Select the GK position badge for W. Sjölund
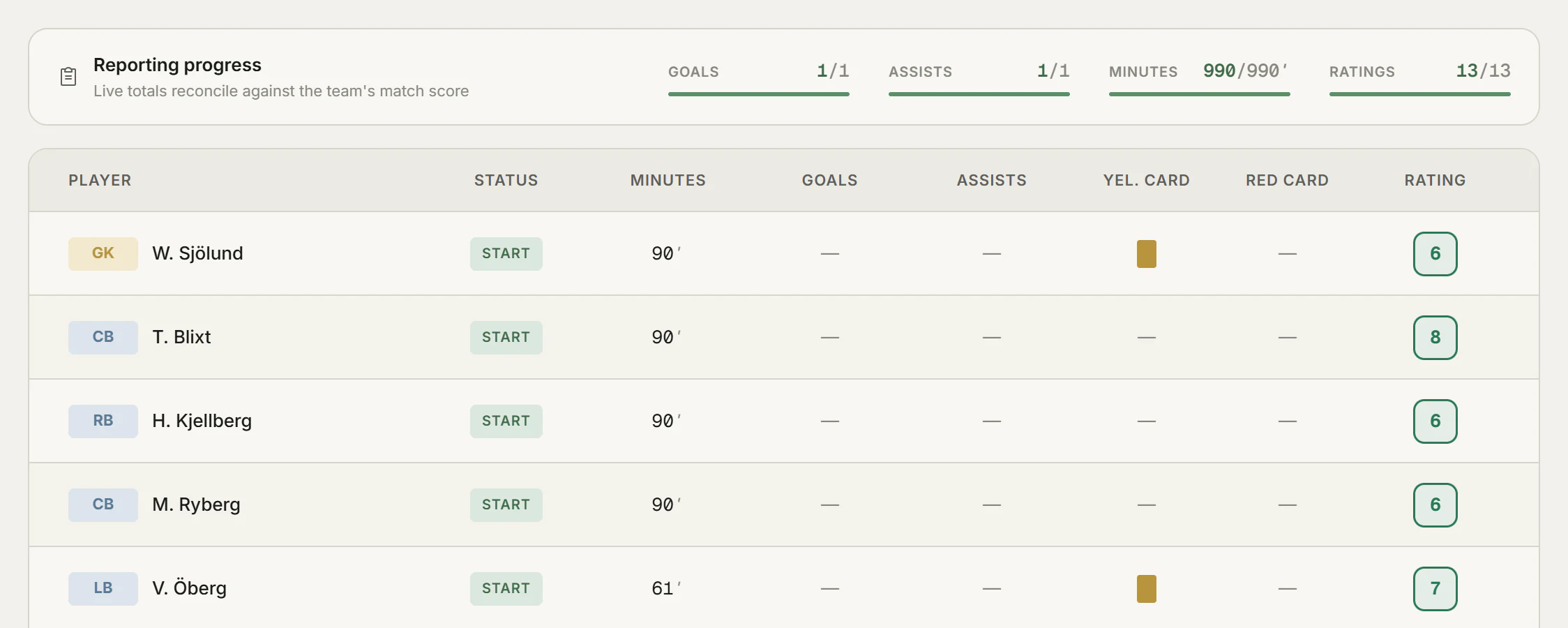Viewport: 1568px width, 628px height. [103, 253]
